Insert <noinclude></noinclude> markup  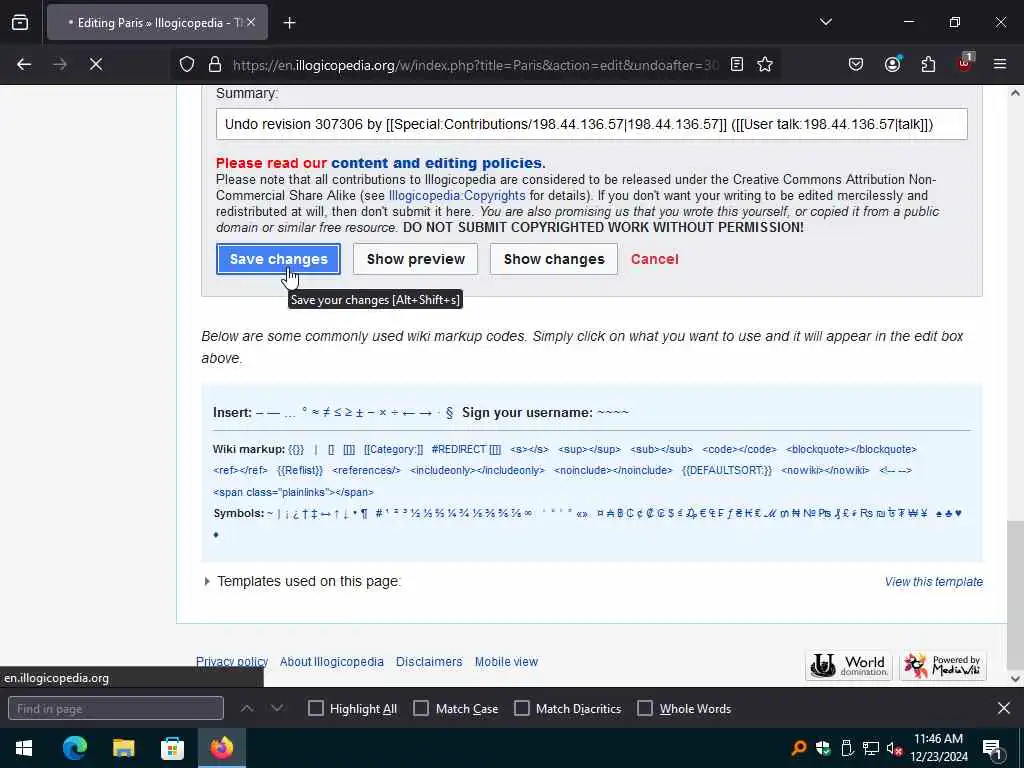[613, 470]
